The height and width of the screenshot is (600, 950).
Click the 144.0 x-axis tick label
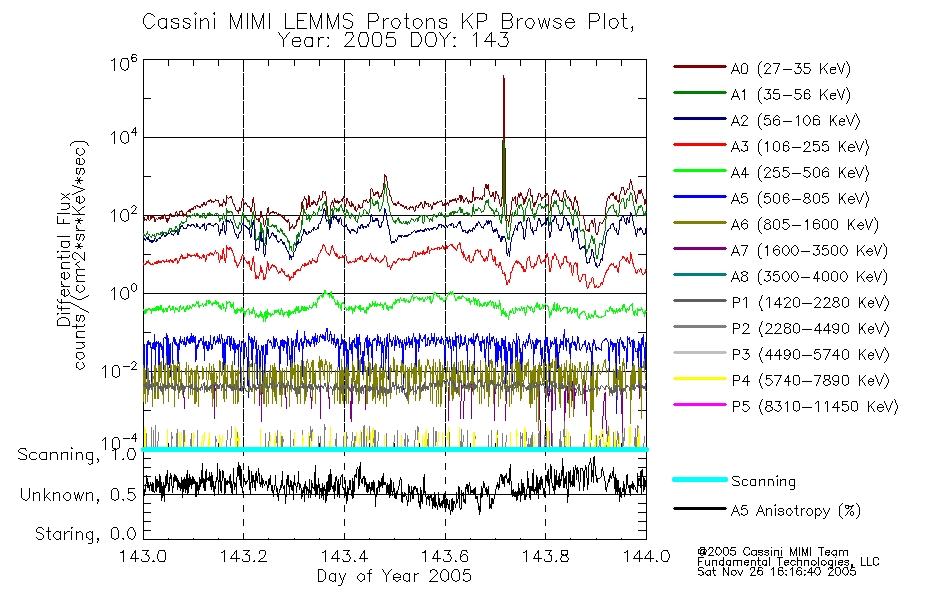click(x=646, y=556)
